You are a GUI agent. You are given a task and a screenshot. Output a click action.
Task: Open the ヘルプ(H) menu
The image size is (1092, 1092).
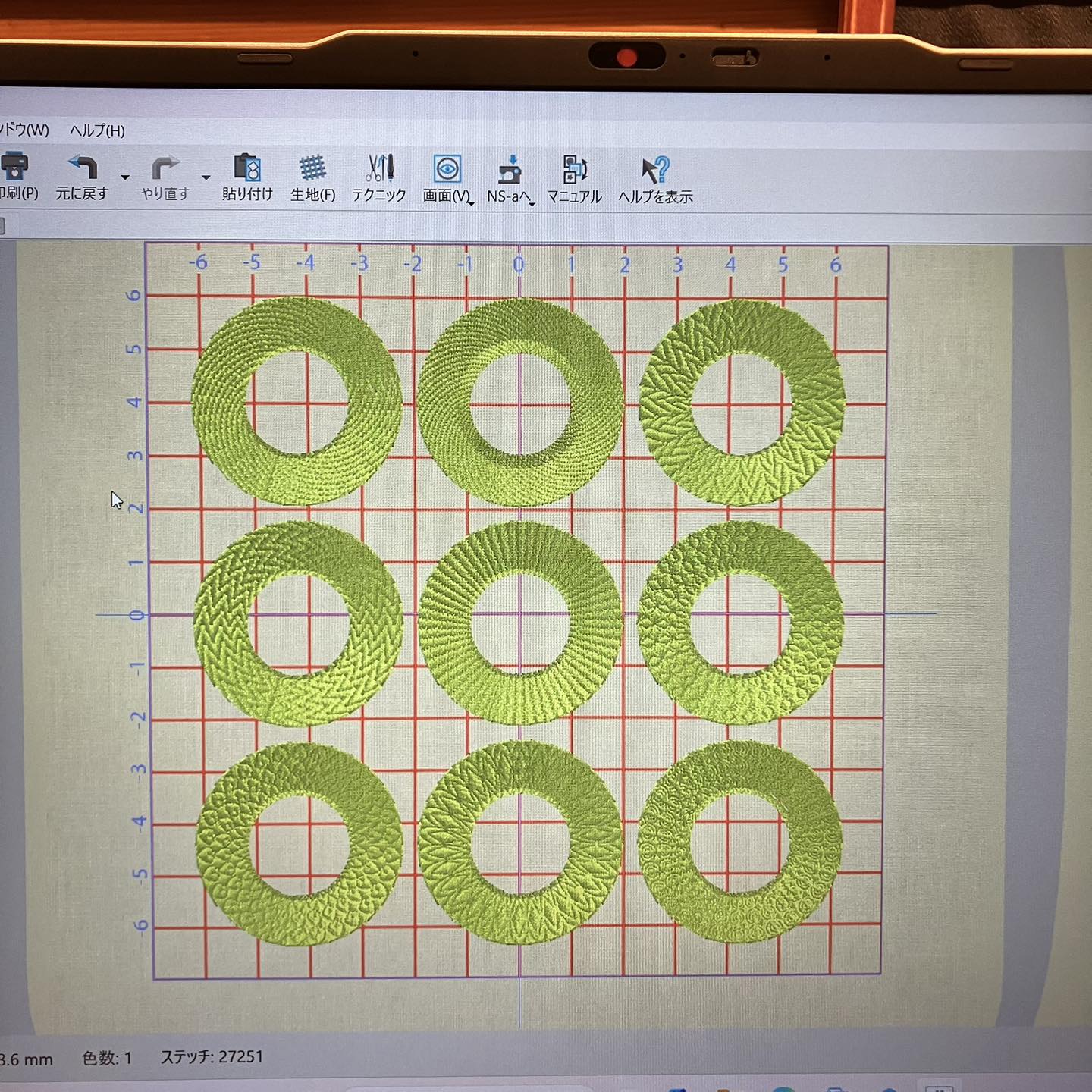click(x=97, y=130)
